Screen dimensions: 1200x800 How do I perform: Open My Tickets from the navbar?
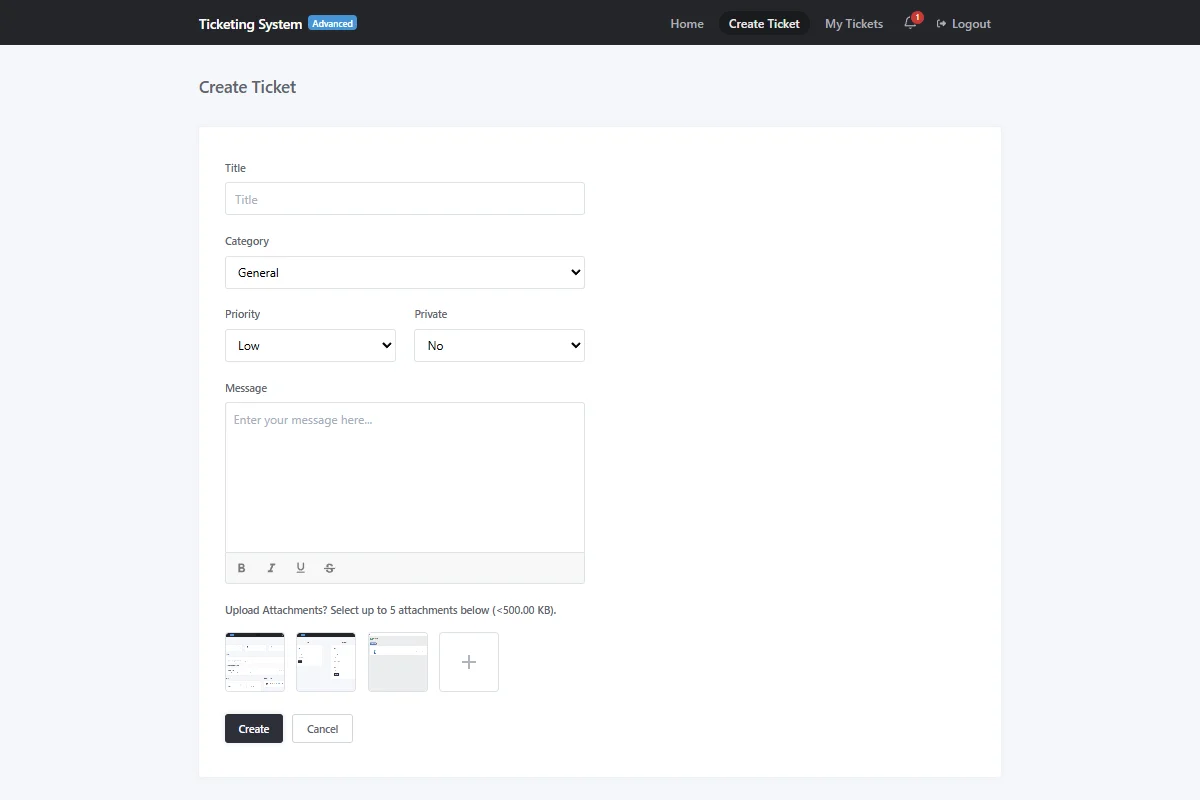[x=854, y=24]
